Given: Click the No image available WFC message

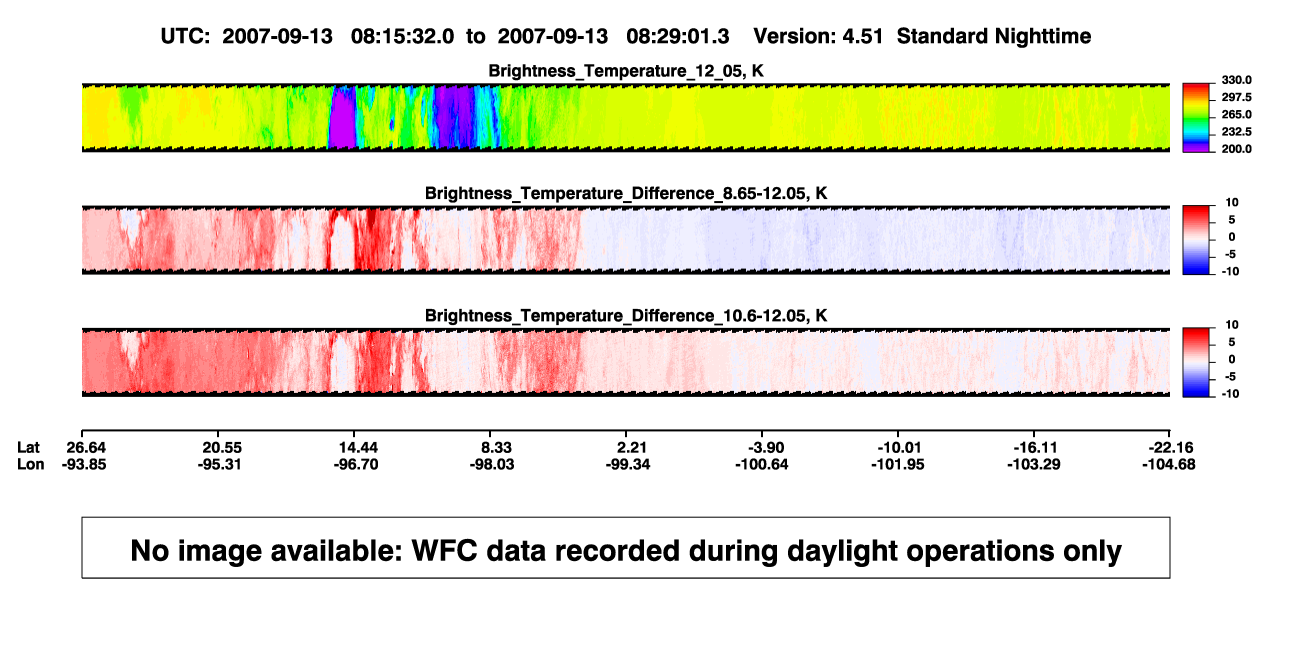Looking at the screenshot, I should click(x=626, y=548).
